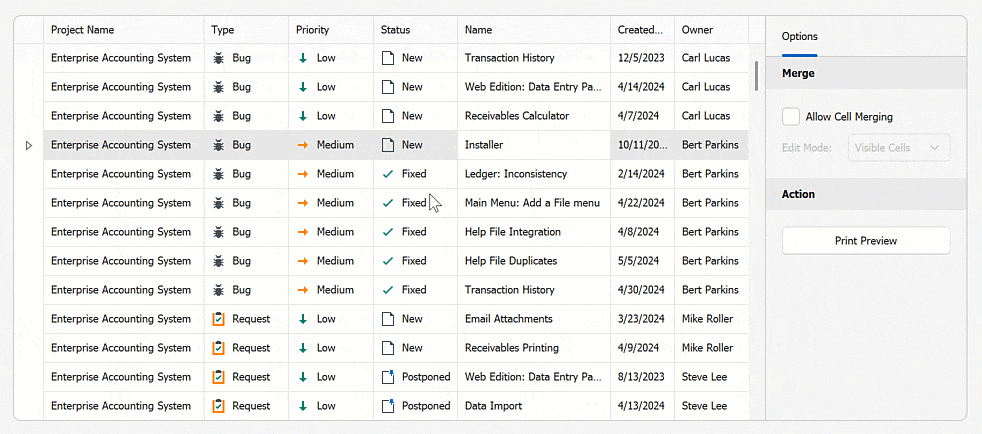Select the Main Menu: Add a File menu cell

532,203
